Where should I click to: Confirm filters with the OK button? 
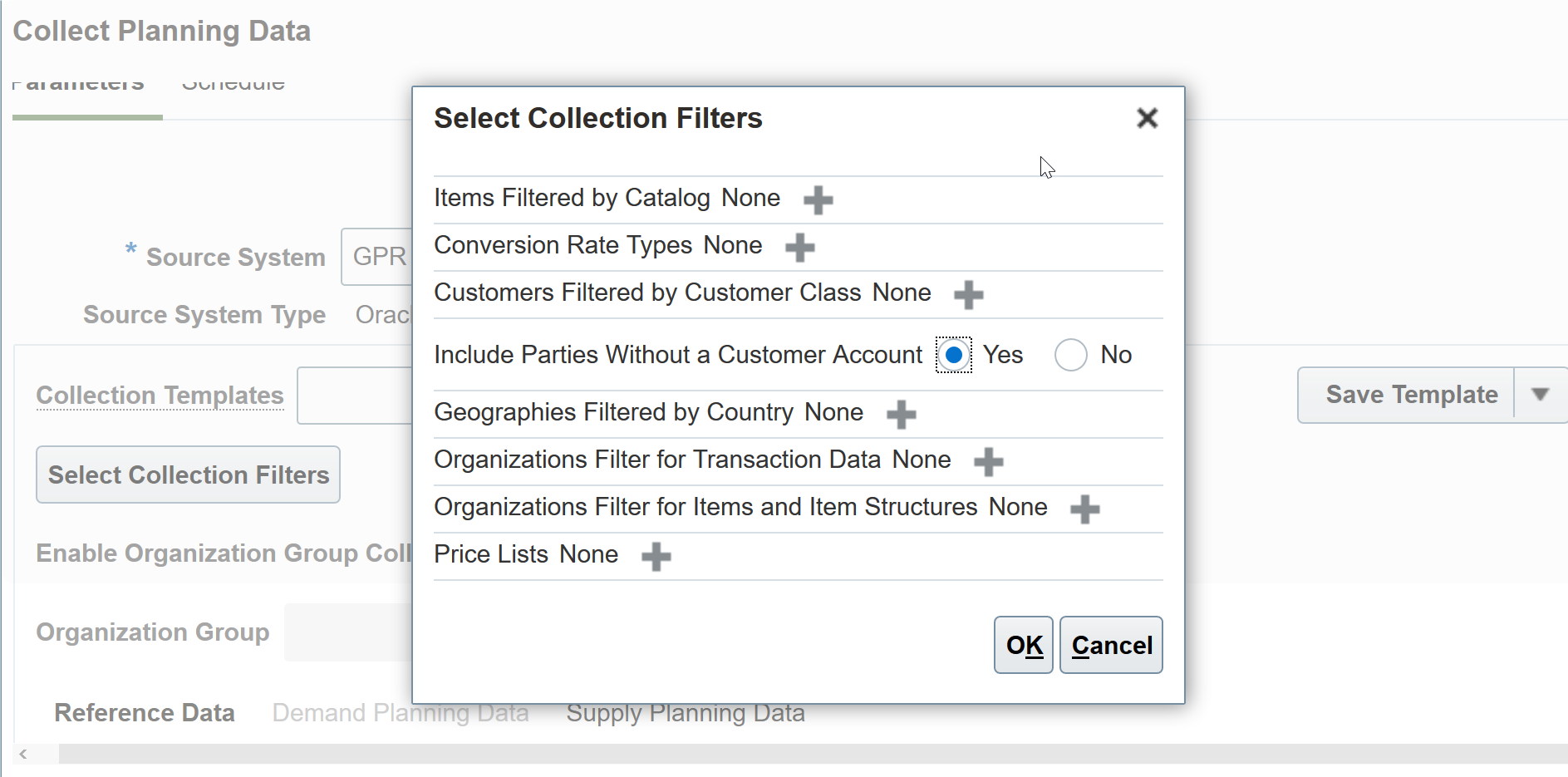tap(1024, 645)
